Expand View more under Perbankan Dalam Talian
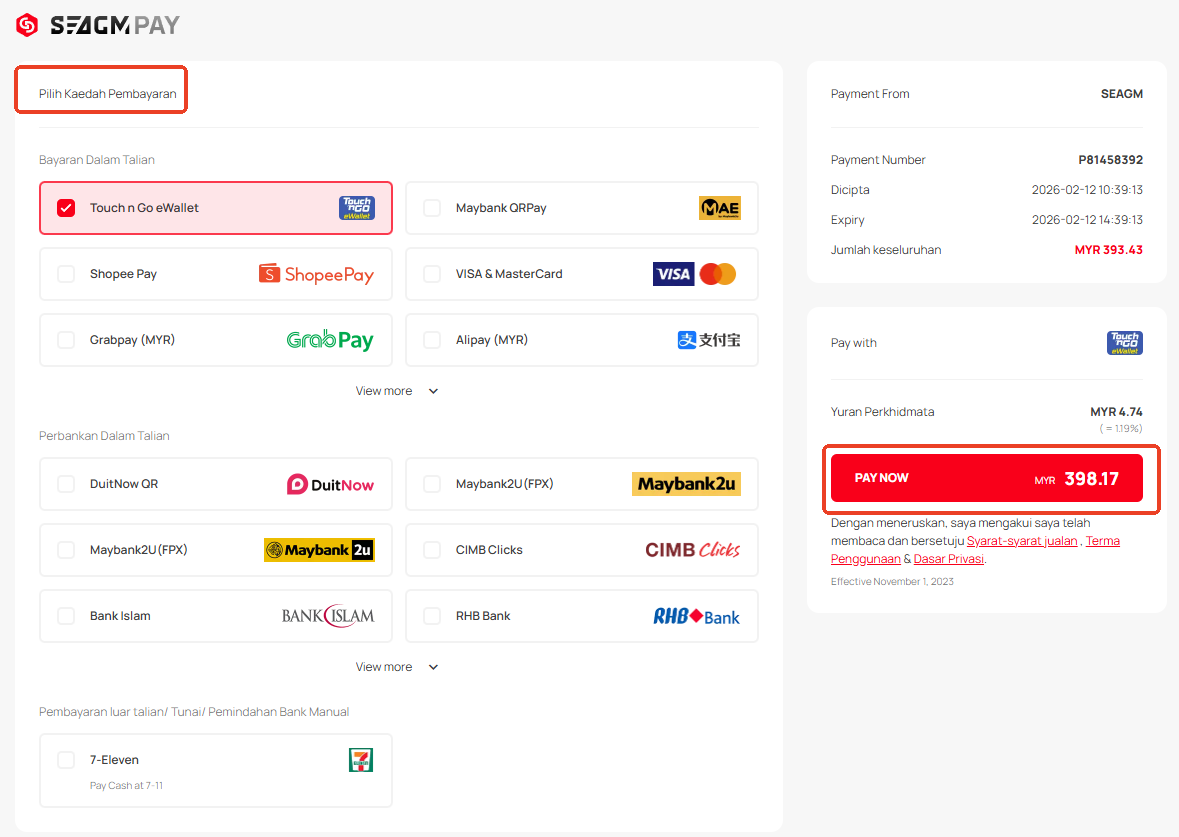This screenshot has height=837, width=1179. tap(396, 667)
